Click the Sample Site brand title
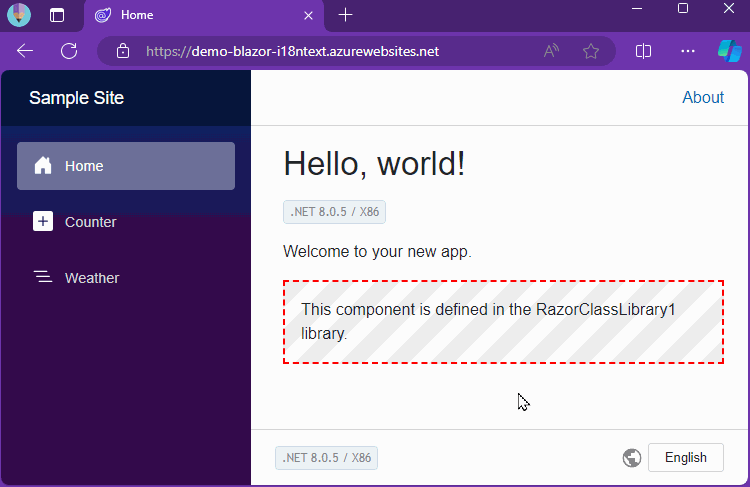This screenshot has height=487, width=750. 77,98
